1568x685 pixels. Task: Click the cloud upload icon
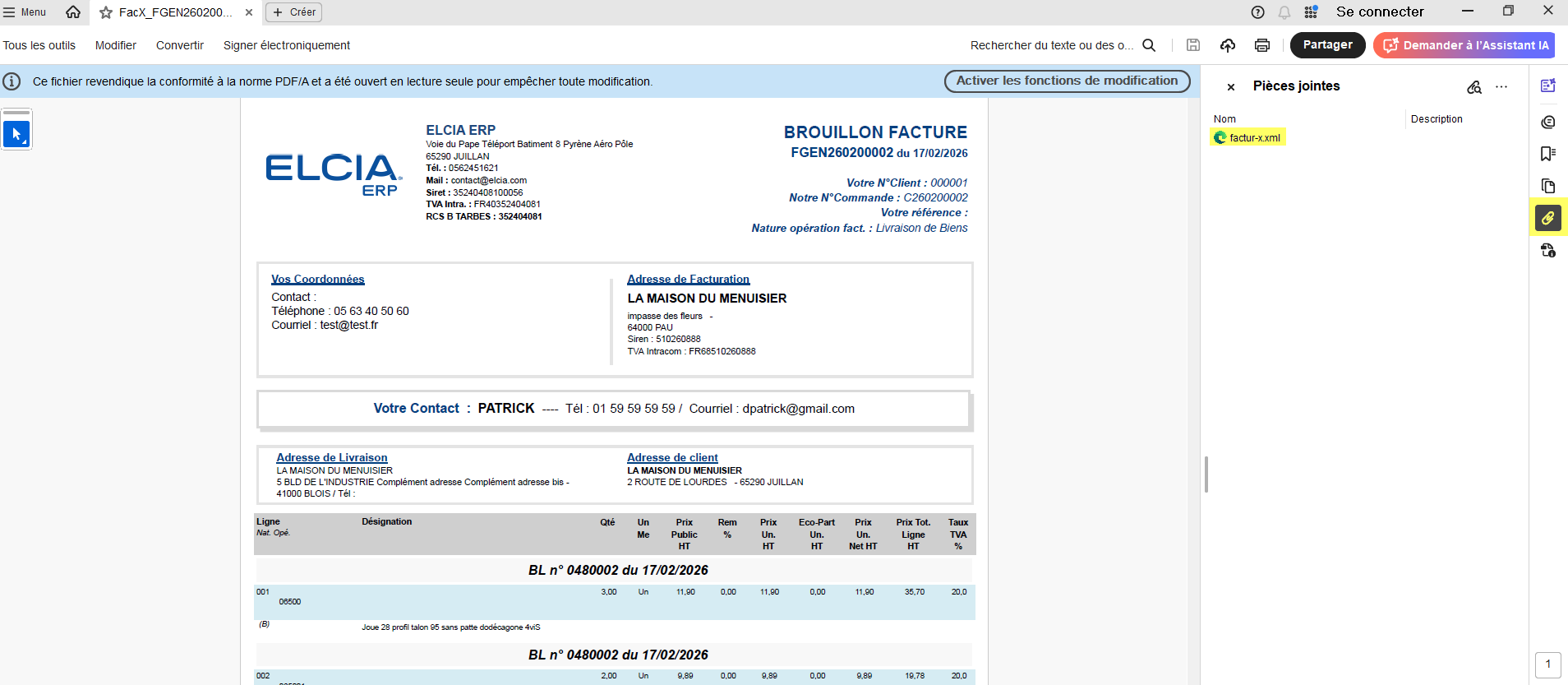tap(1227, 45)
